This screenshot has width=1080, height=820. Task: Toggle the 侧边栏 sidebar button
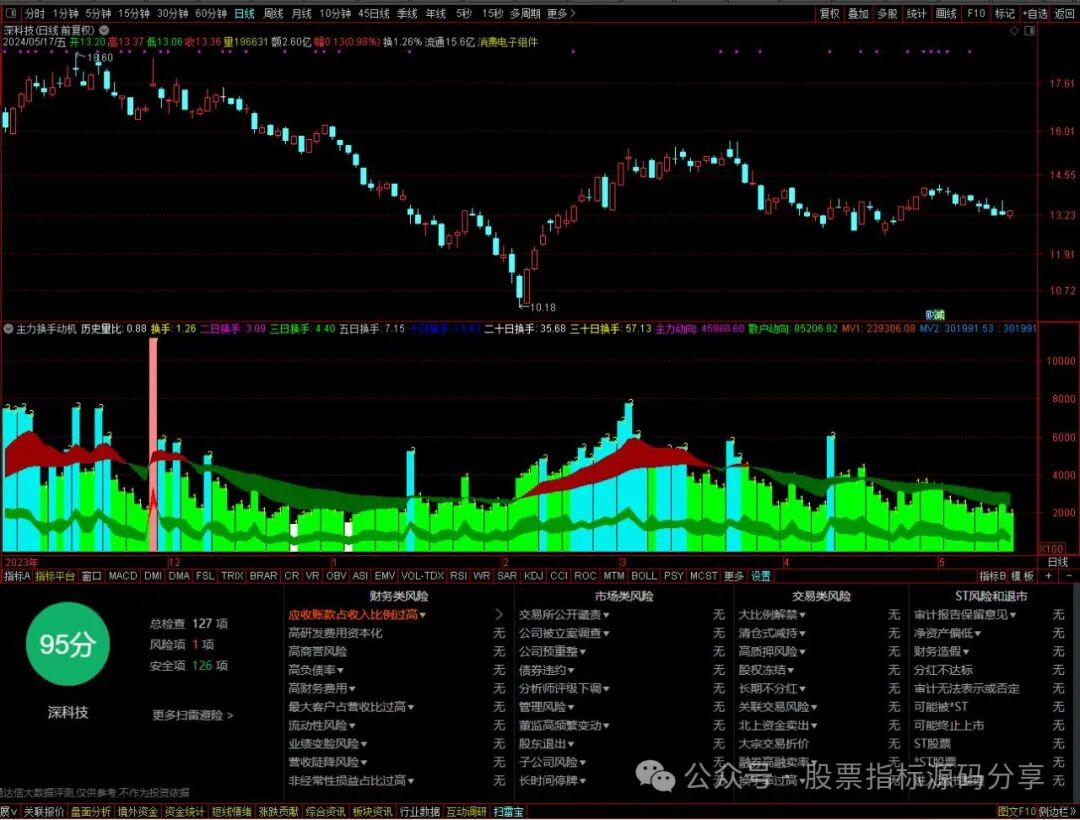click(1057, 812)
